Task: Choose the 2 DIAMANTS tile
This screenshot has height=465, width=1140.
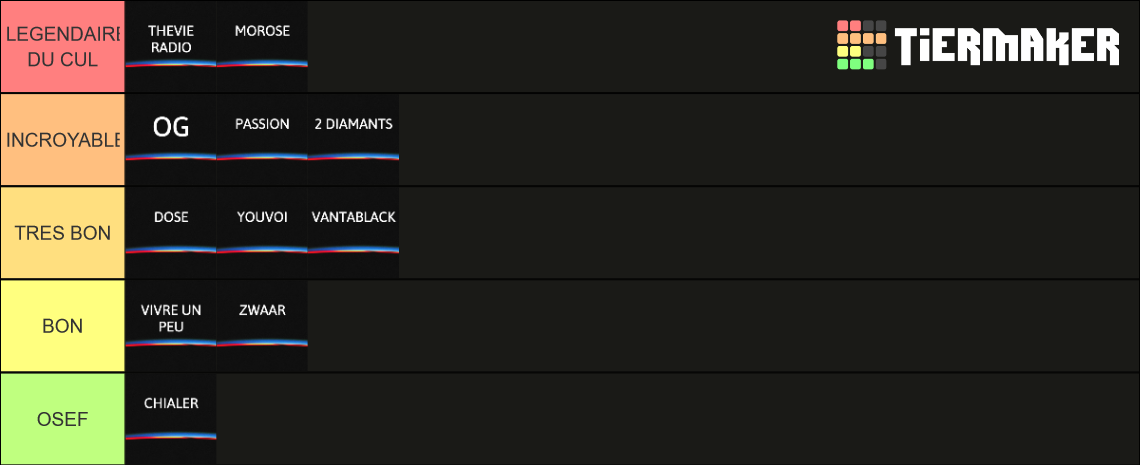Action: coord(353,140)
